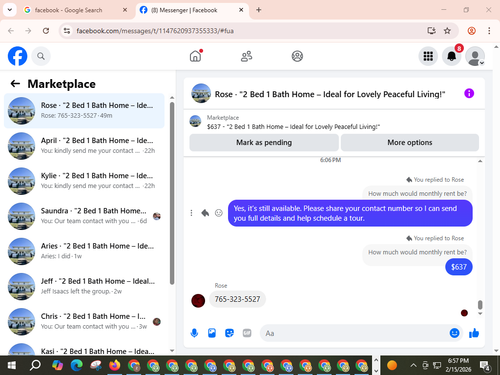Open the Rose conversation in the list

tap(84, 111)
